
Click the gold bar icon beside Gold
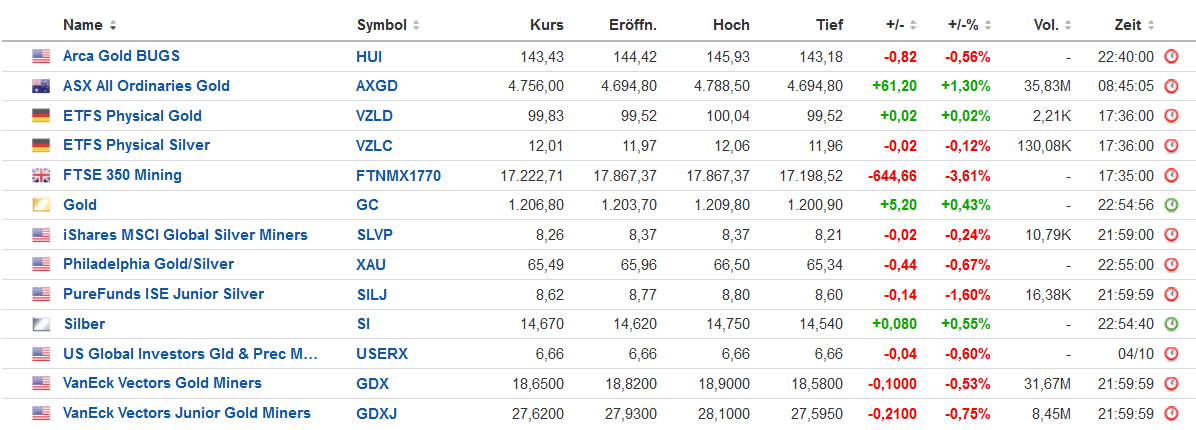(40, 205)
